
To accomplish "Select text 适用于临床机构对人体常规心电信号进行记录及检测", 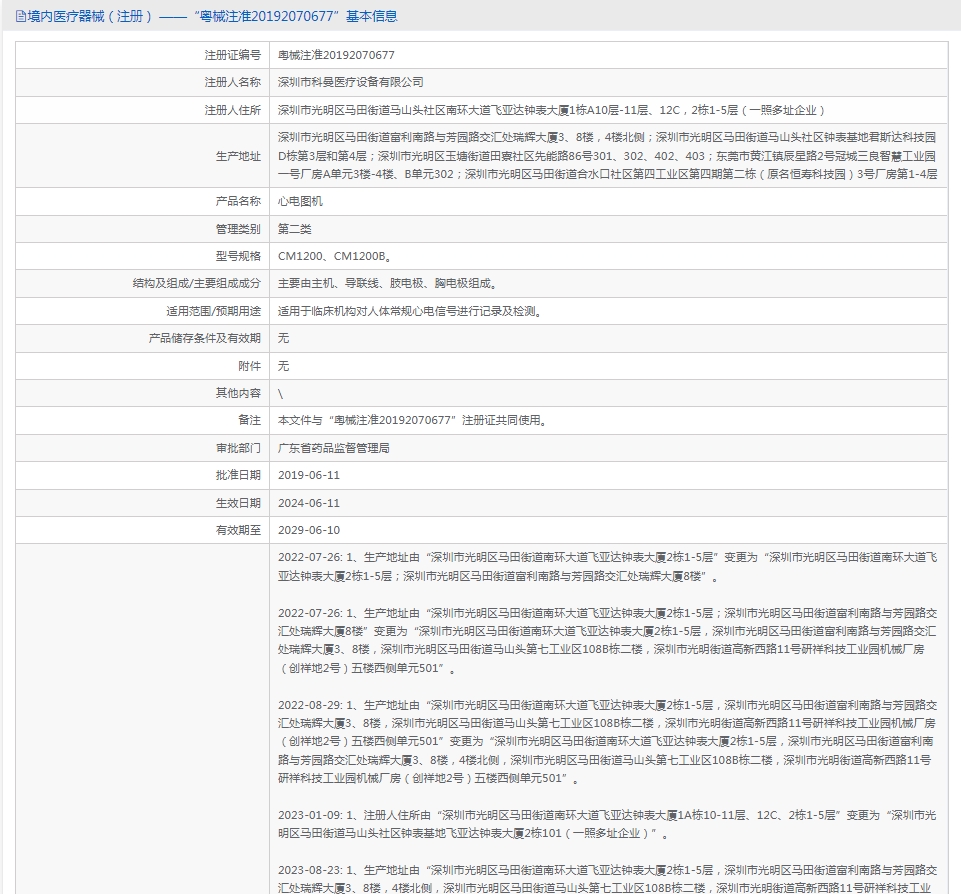I will (x=410, y=311).
